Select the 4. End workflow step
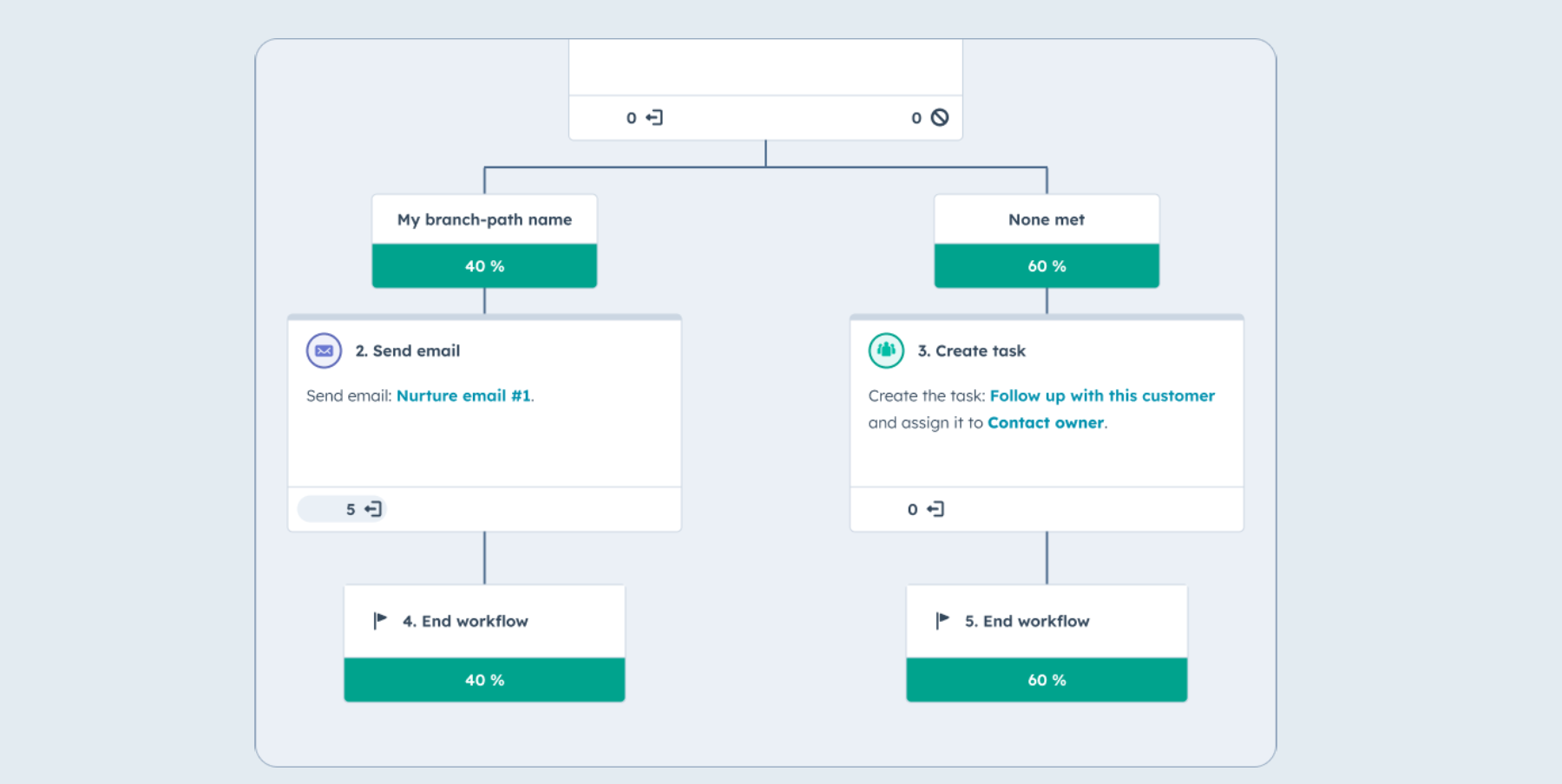Viewport: 1562px width, 784px height. (x=465, y=621)
